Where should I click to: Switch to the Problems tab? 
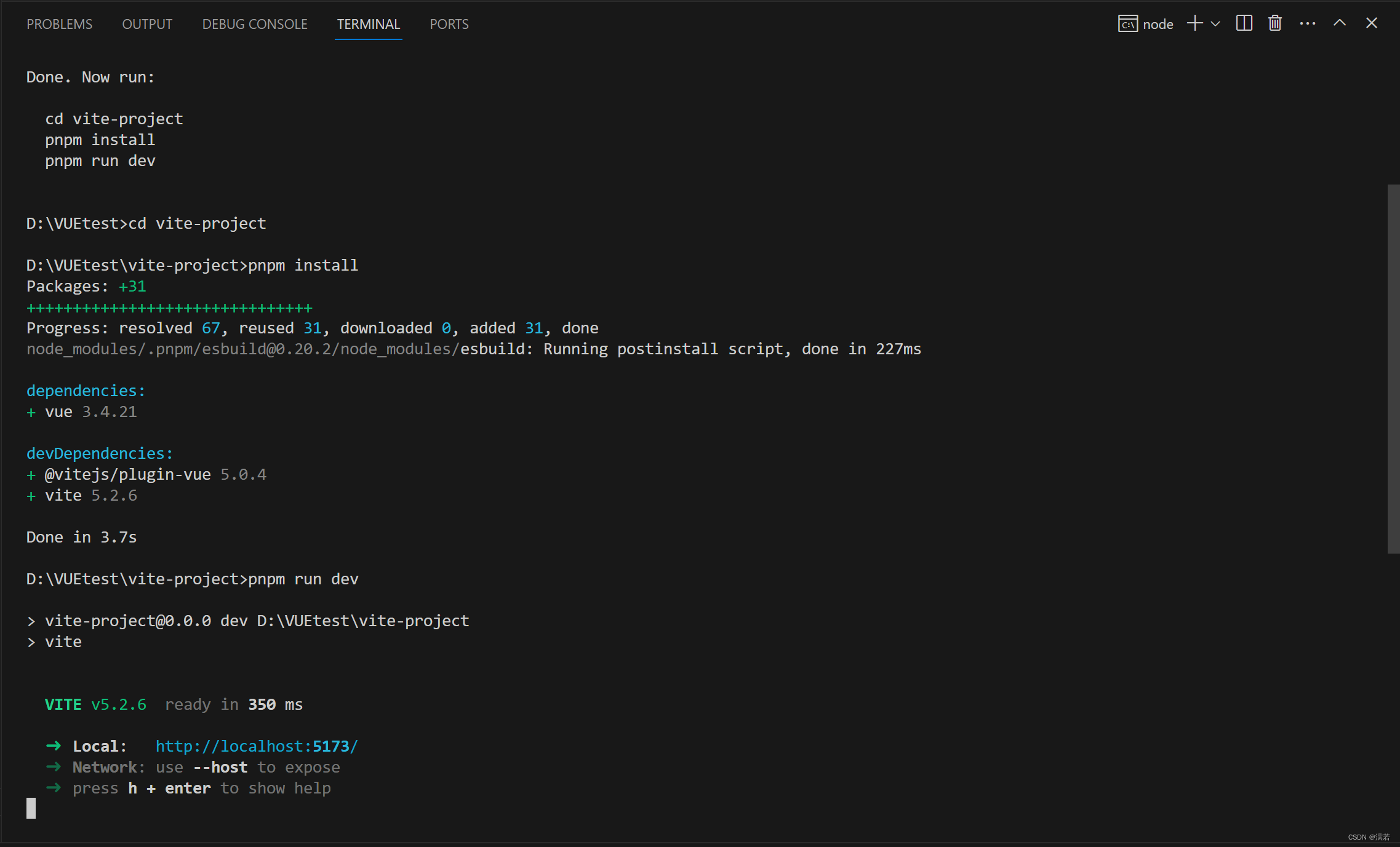click(59, 24)
